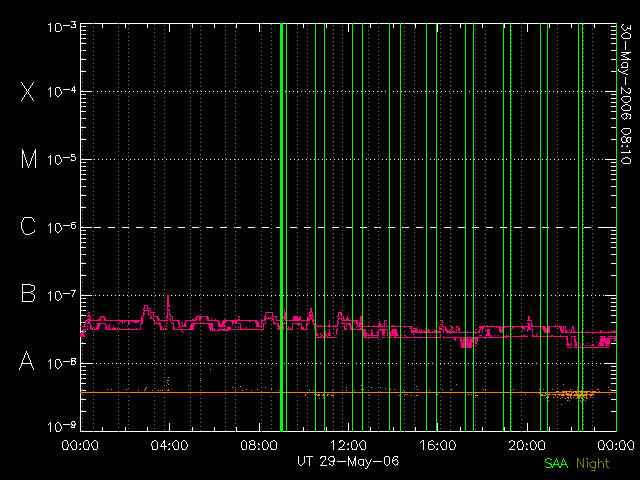The width and height of the screenshot is (640, 480).
Task: Click the 10^-3 y-axis tick label
Action: tap(62, 27)
